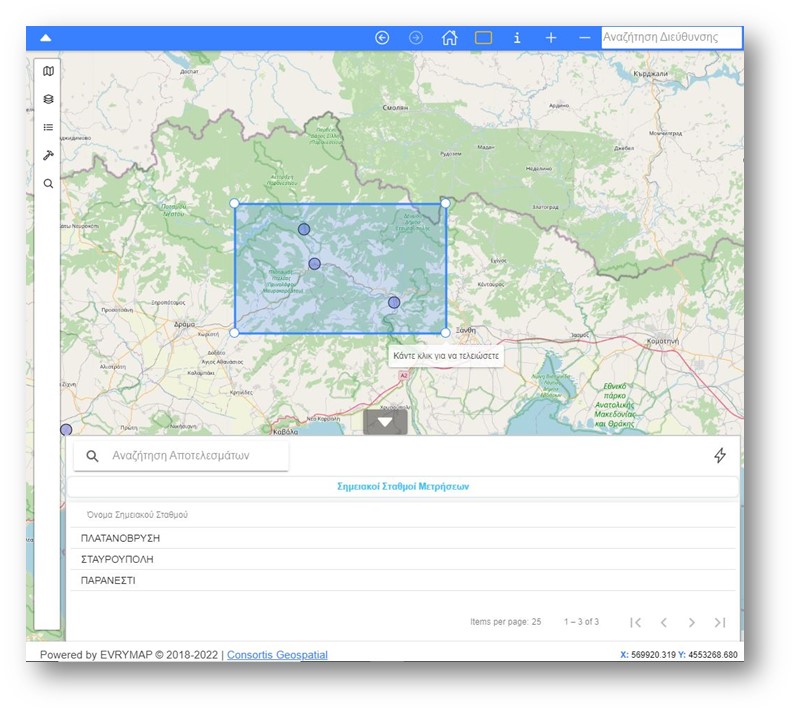Open the Consortis Geospatial link

[277, 655]
